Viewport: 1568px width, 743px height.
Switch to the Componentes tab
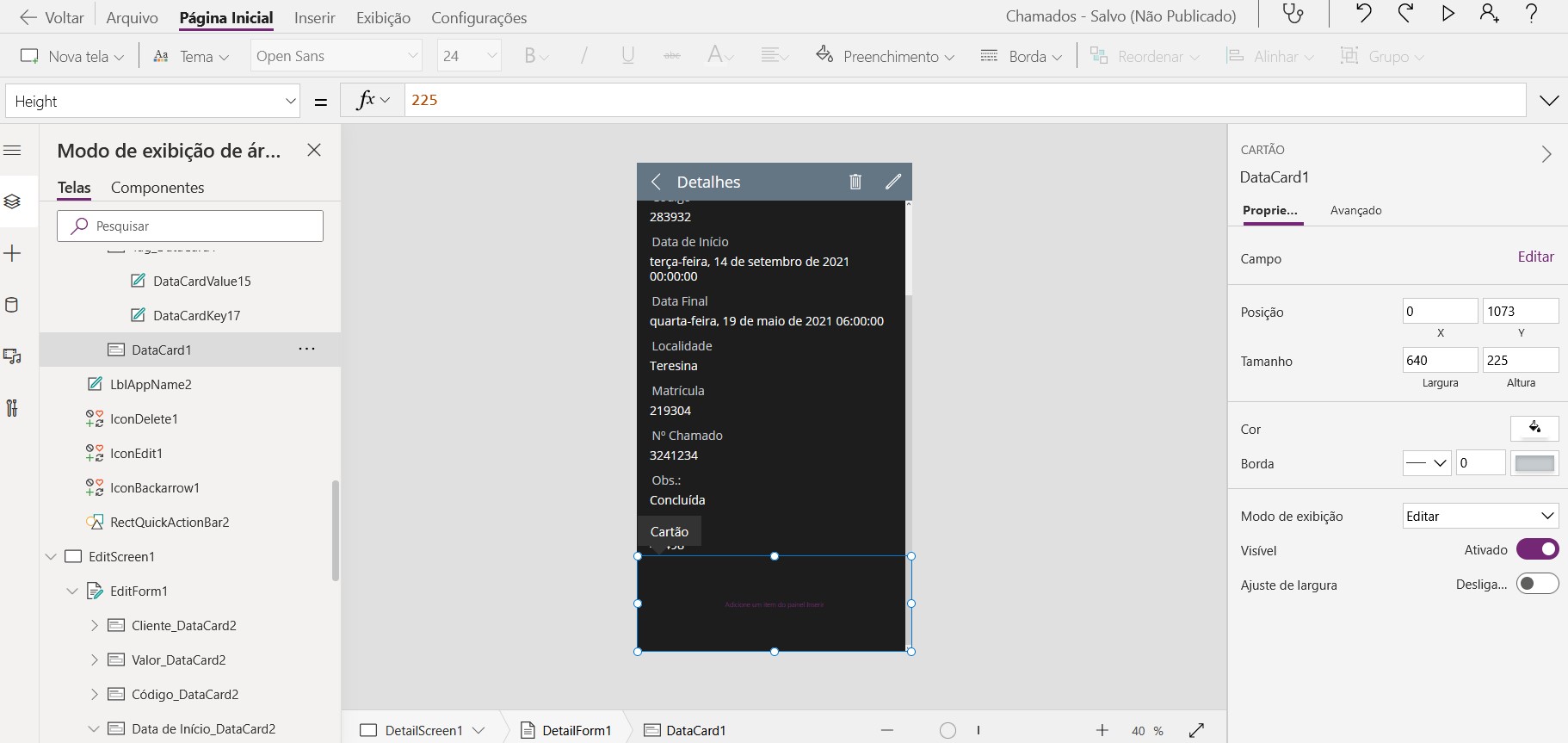point(157,188)
